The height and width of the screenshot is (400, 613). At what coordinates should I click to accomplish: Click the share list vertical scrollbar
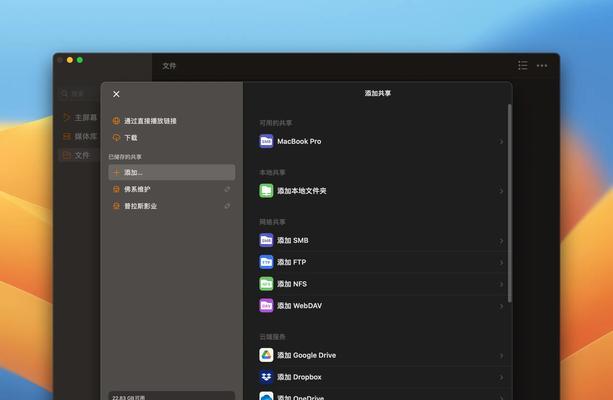click(x=509, y=203)
